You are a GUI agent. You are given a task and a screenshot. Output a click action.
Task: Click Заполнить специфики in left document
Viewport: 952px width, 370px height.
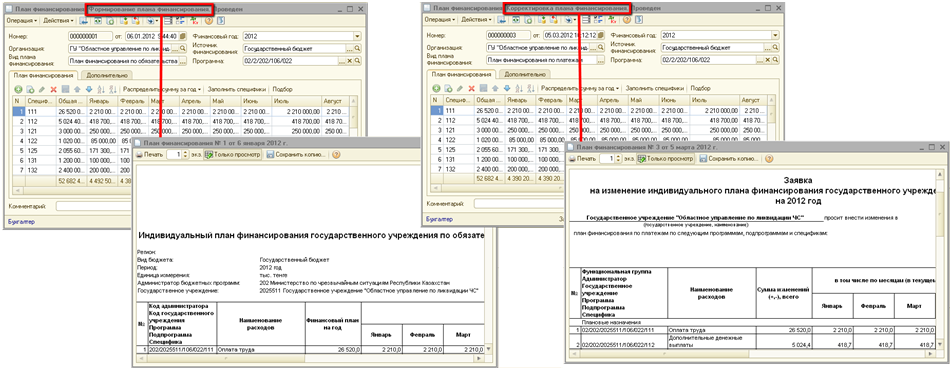coord(237,89)
